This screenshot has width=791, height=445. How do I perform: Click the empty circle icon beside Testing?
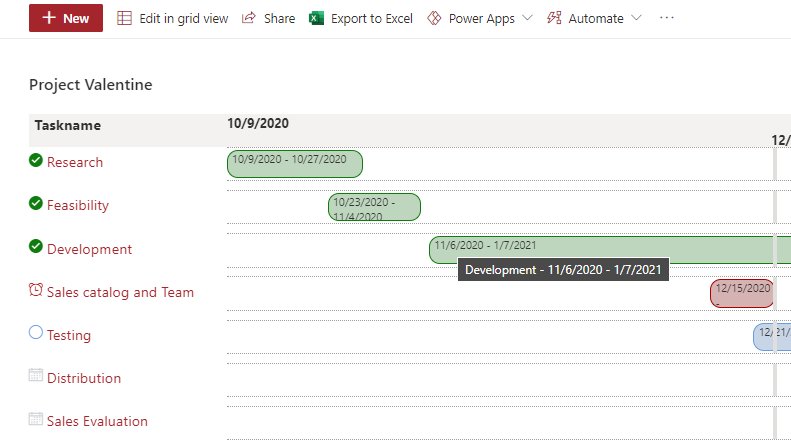(36, 332)
